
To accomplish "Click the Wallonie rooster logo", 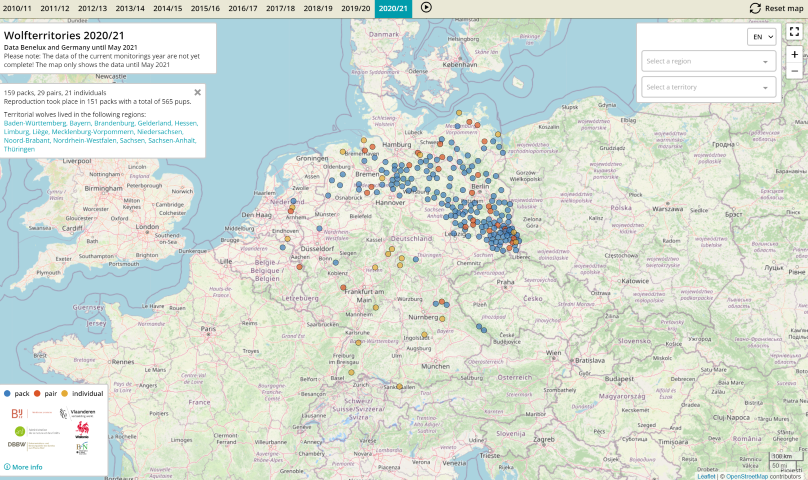I will pyautogui.click(x=82, y=430).
